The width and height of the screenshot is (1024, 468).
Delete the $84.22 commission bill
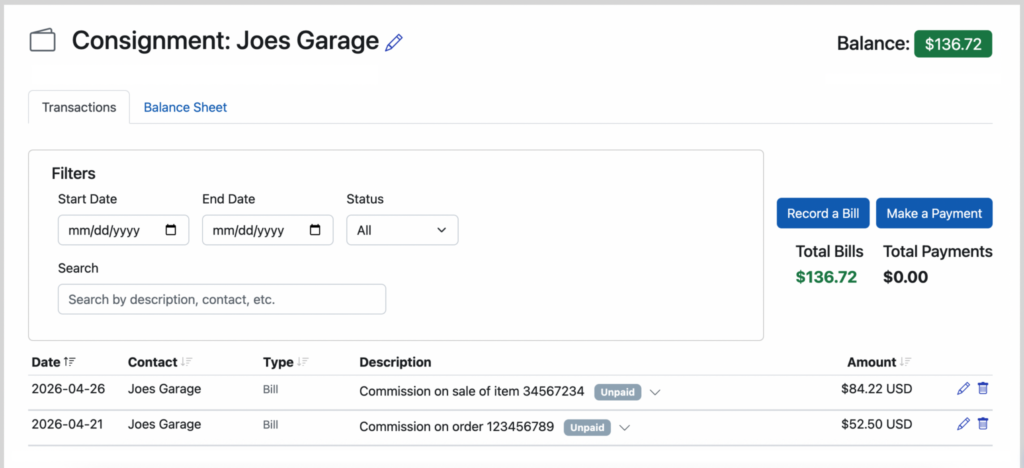click(x=983, y=388)
